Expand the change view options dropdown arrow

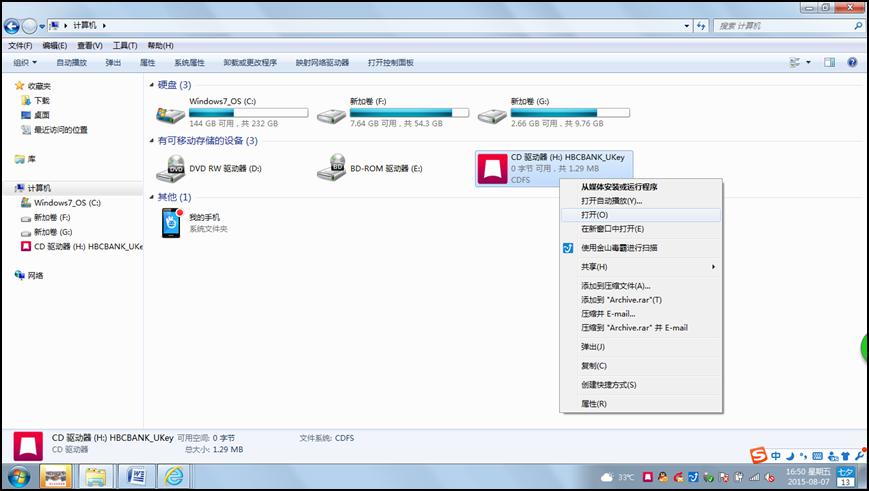click(808, 62)
